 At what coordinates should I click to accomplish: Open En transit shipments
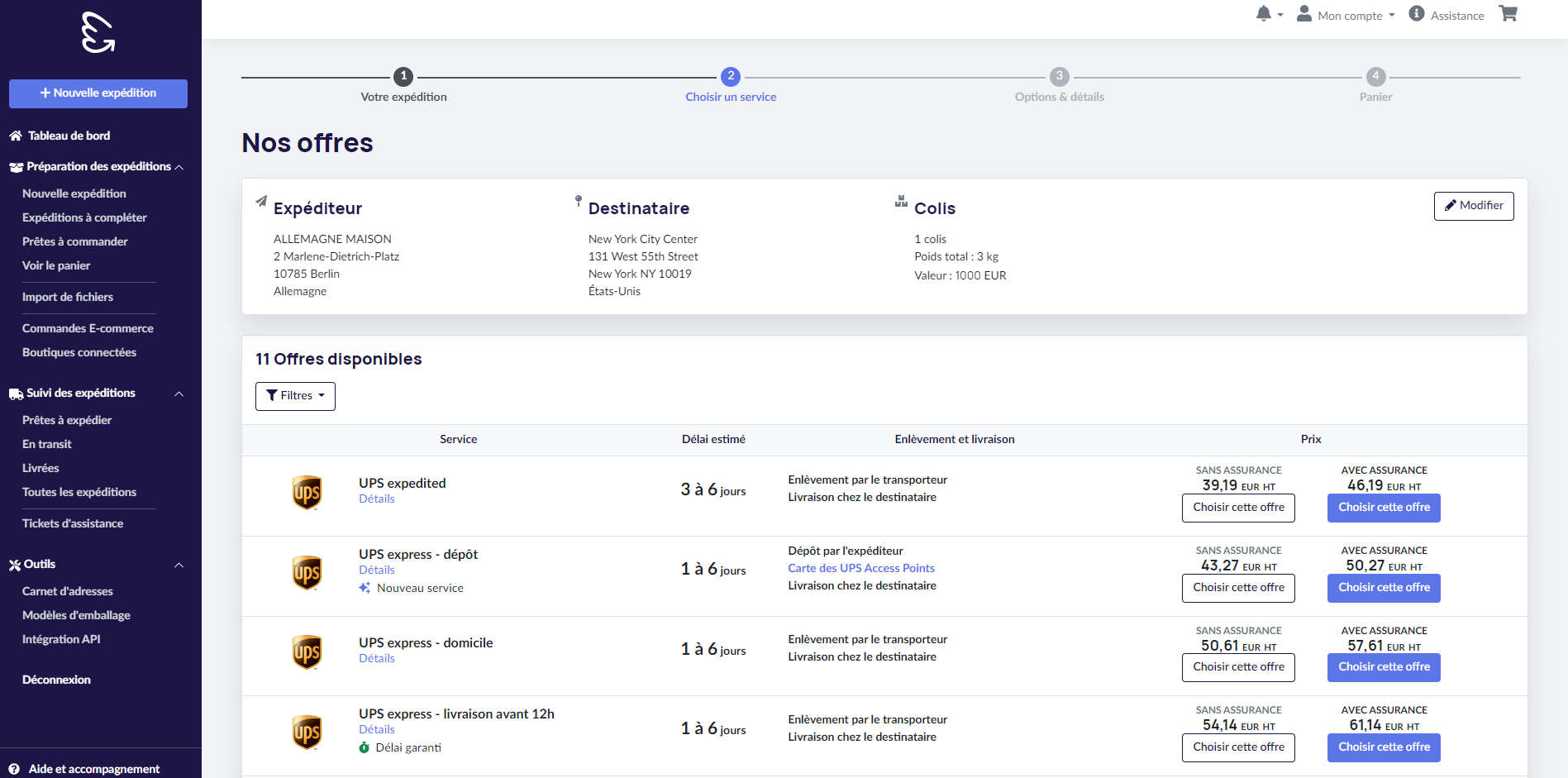pyautogui.click(x=47, y=444)
